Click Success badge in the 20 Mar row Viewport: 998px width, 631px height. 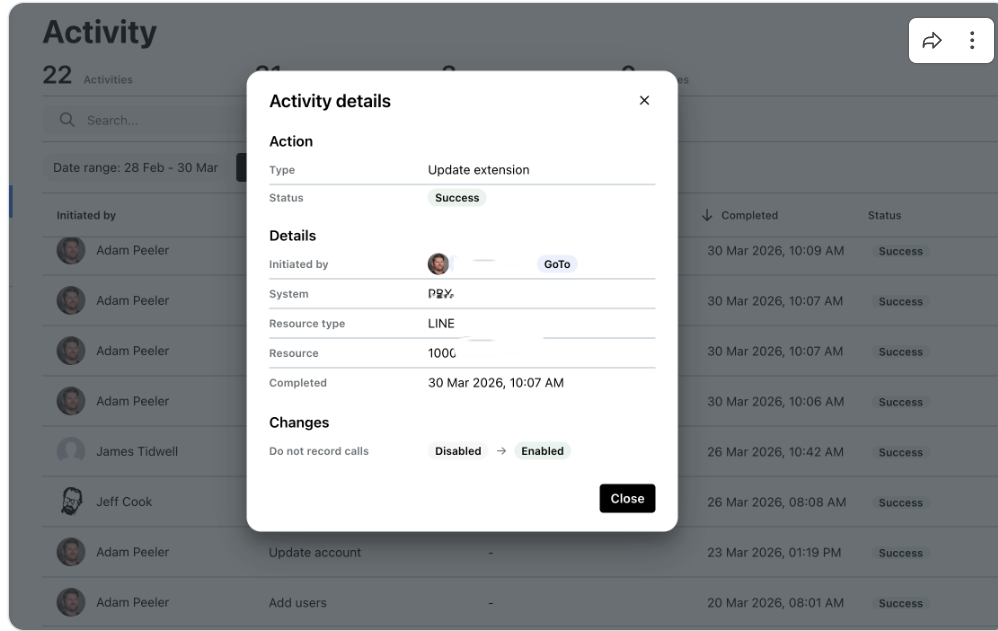pos(900,604)
